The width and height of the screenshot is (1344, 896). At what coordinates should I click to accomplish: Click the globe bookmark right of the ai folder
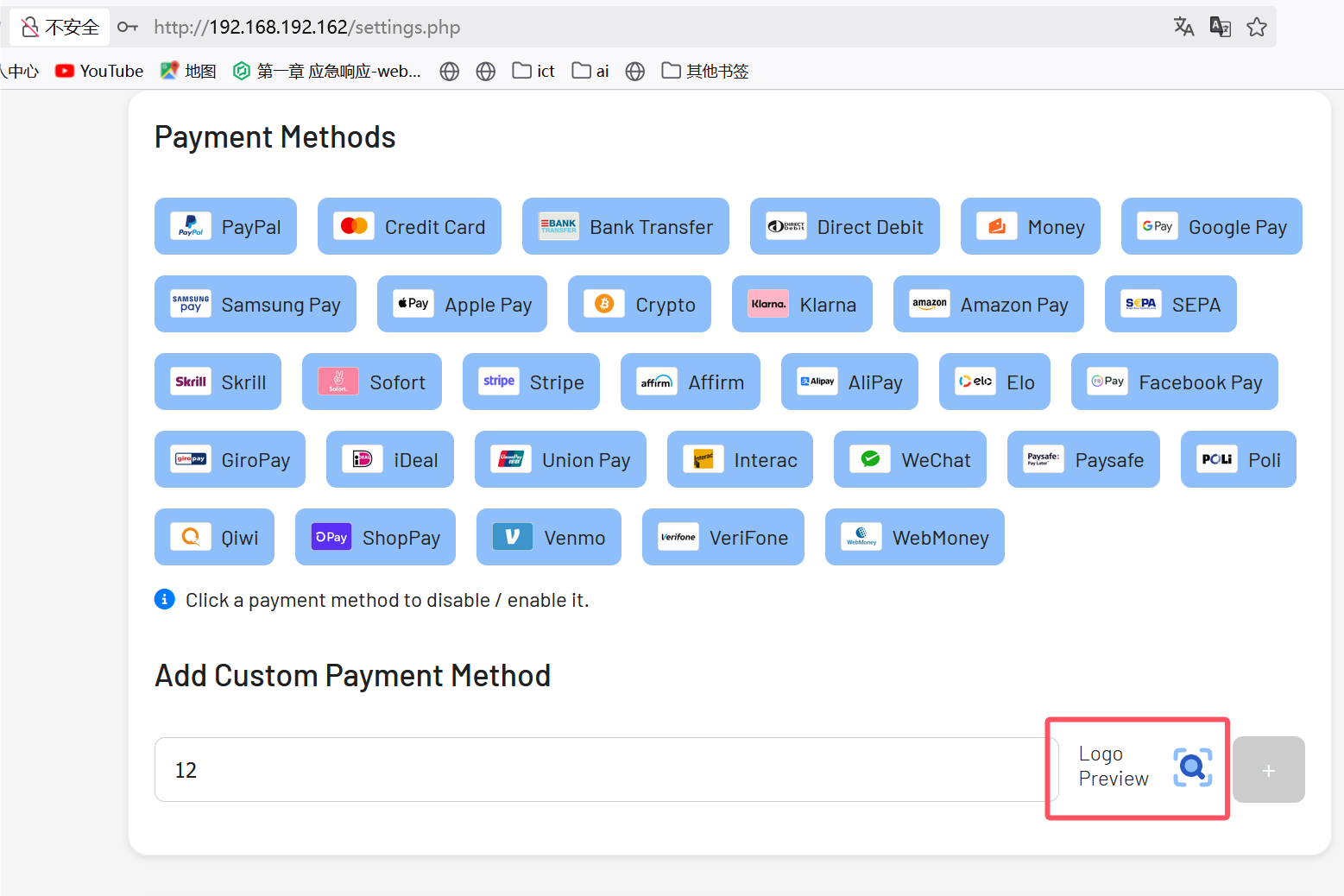coord(635,71)
